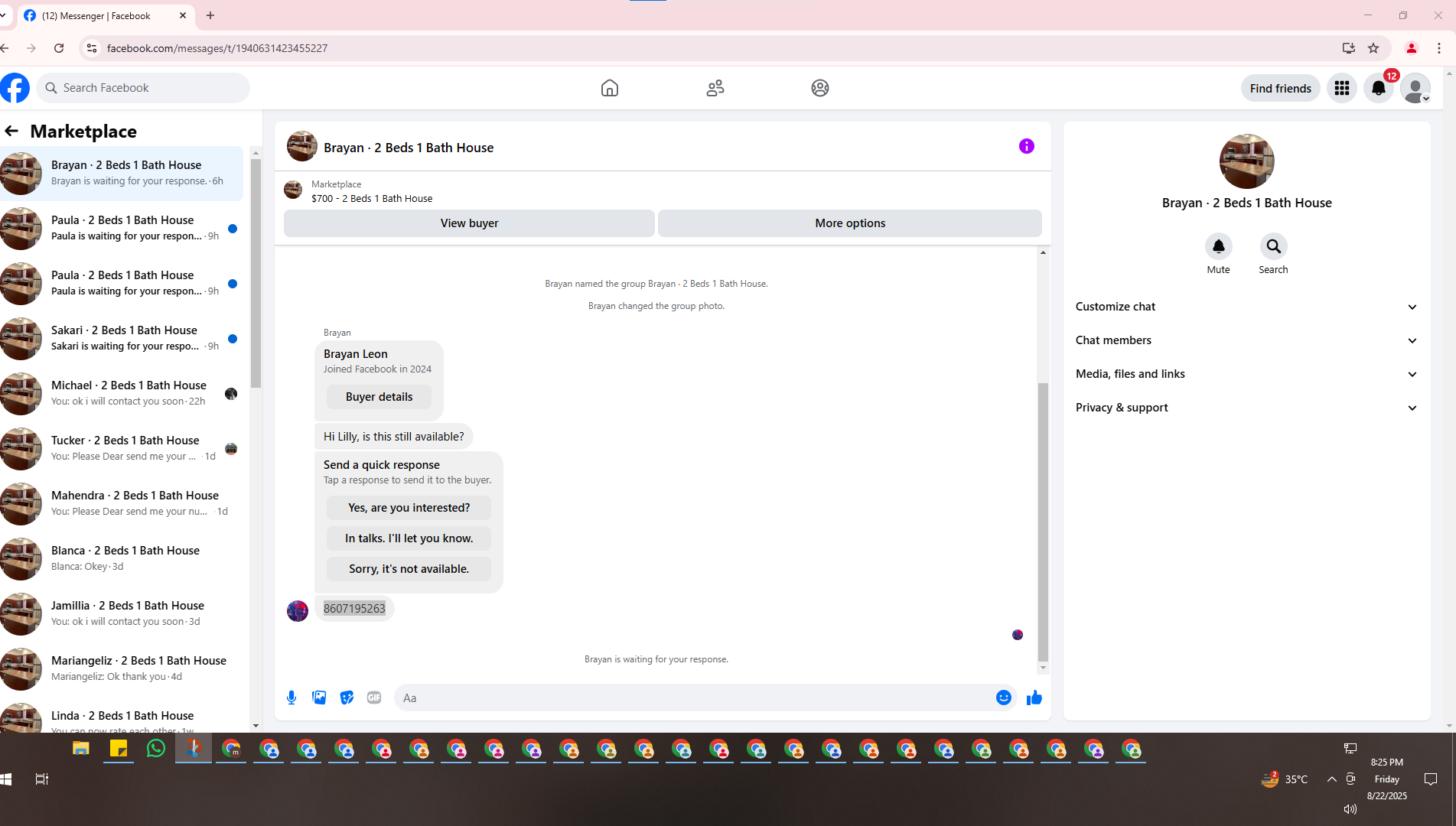Image resolution: width=1456 pixels, height=826 pixels.
Task: Expand Customize chat section
Action: tap(1246, 307)
